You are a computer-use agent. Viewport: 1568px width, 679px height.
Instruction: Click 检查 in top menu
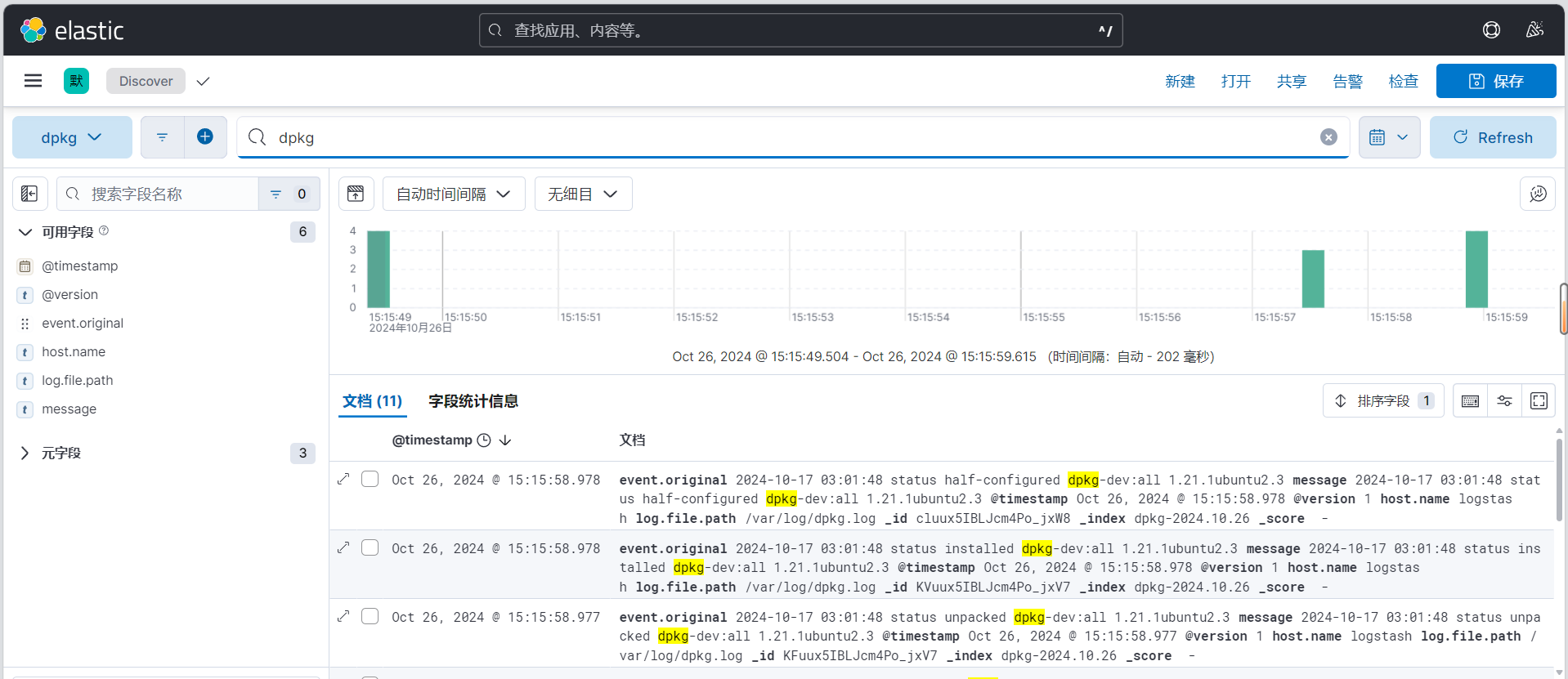[1404, 81]
